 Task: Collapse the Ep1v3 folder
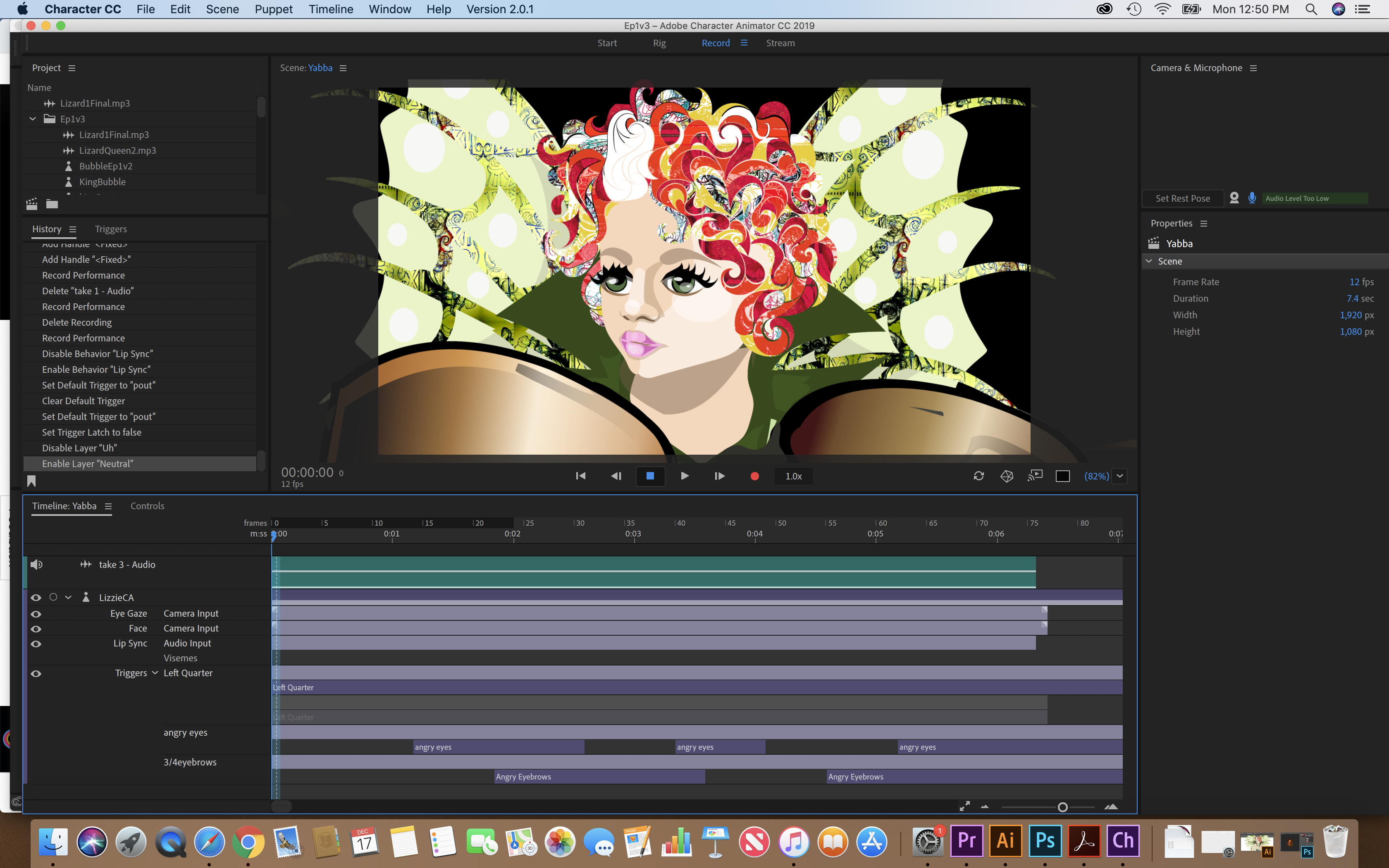(x=33, y=119)
